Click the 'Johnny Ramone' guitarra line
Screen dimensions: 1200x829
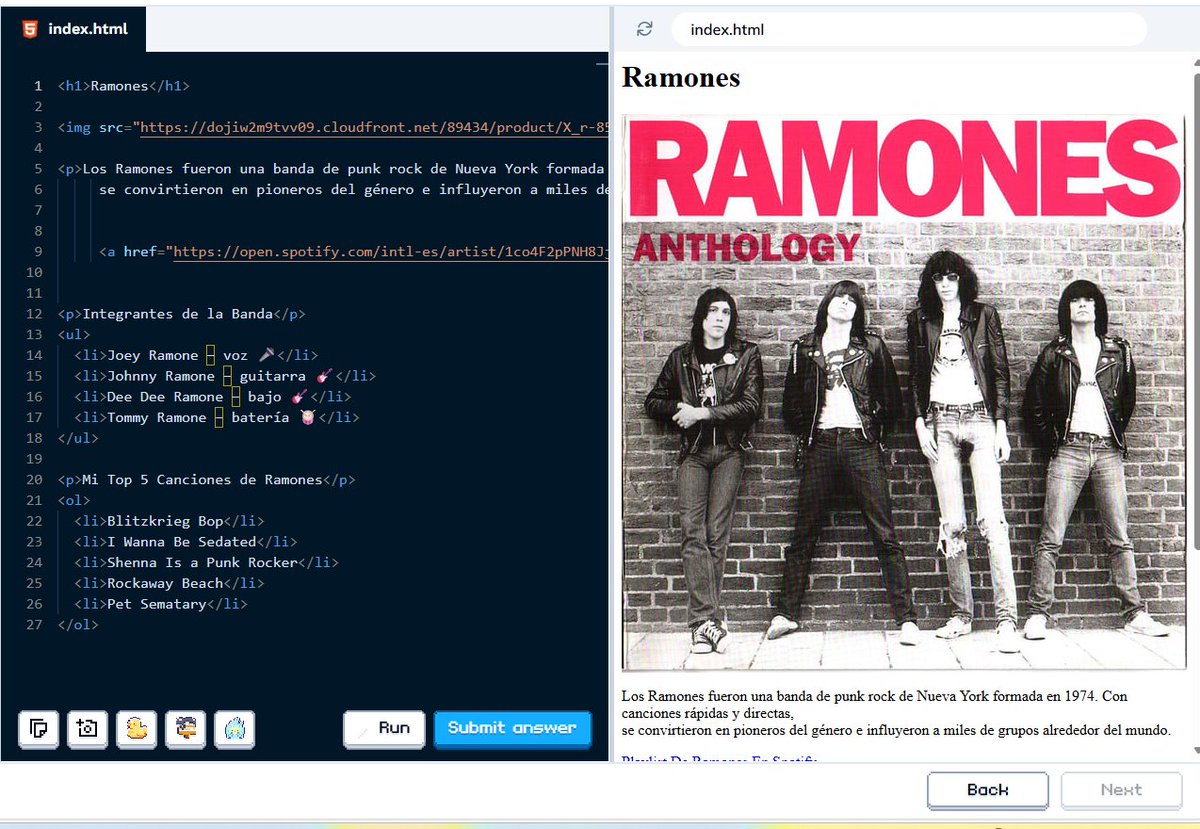tap(225, 376)
